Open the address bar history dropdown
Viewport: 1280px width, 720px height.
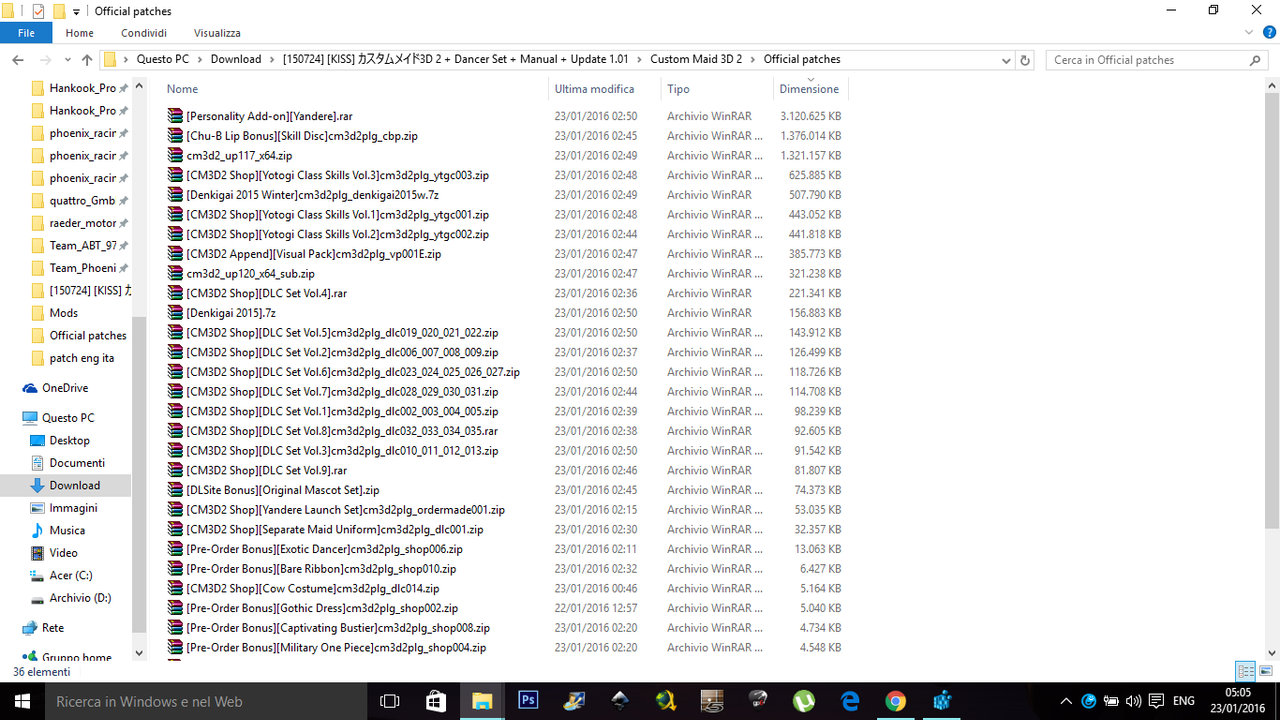click(x=1006, y=60)
